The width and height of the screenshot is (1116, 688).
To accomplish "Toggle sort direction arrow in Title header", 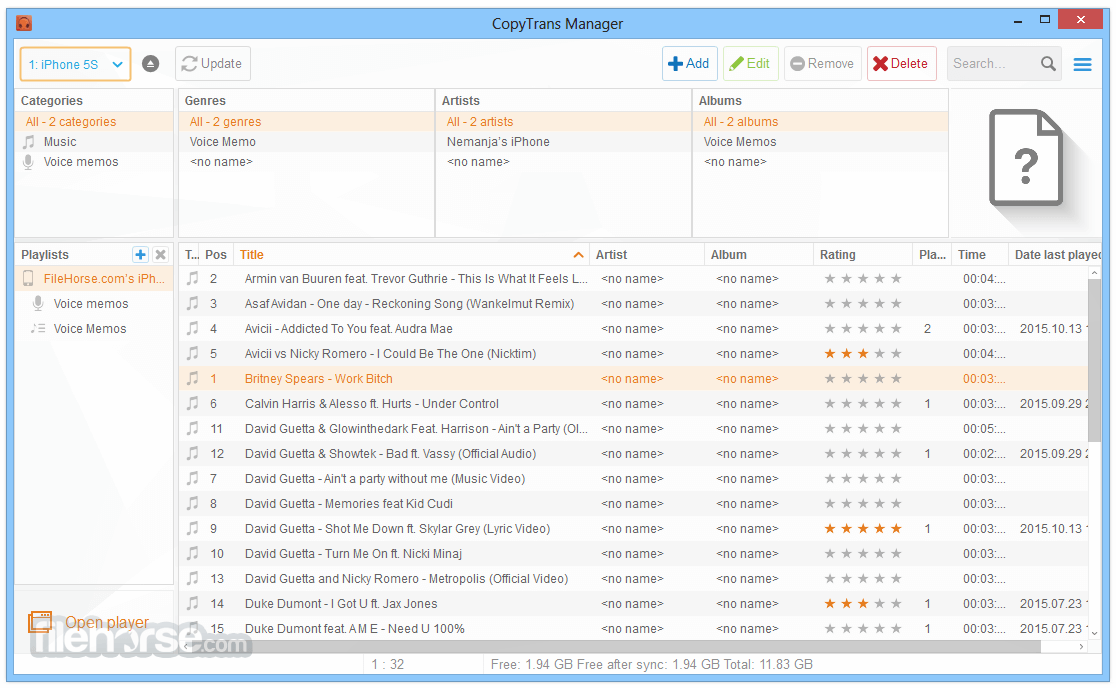I will pyautogui.click(x=579, y=255).
